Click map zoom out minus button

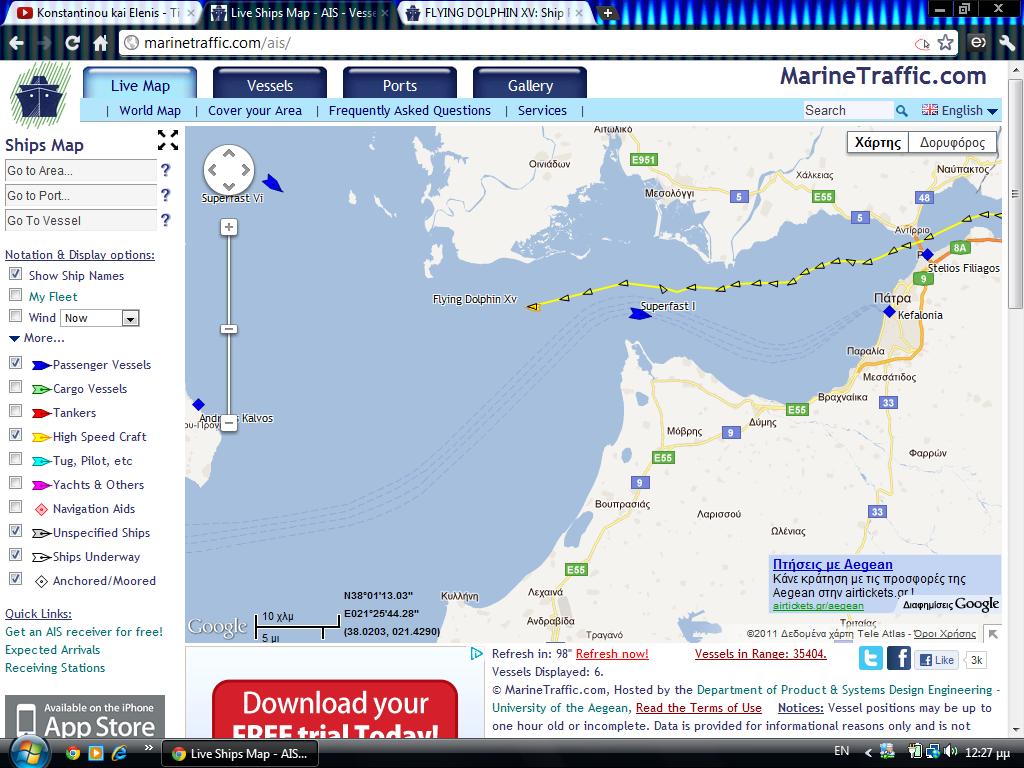[x=229, y=423]
